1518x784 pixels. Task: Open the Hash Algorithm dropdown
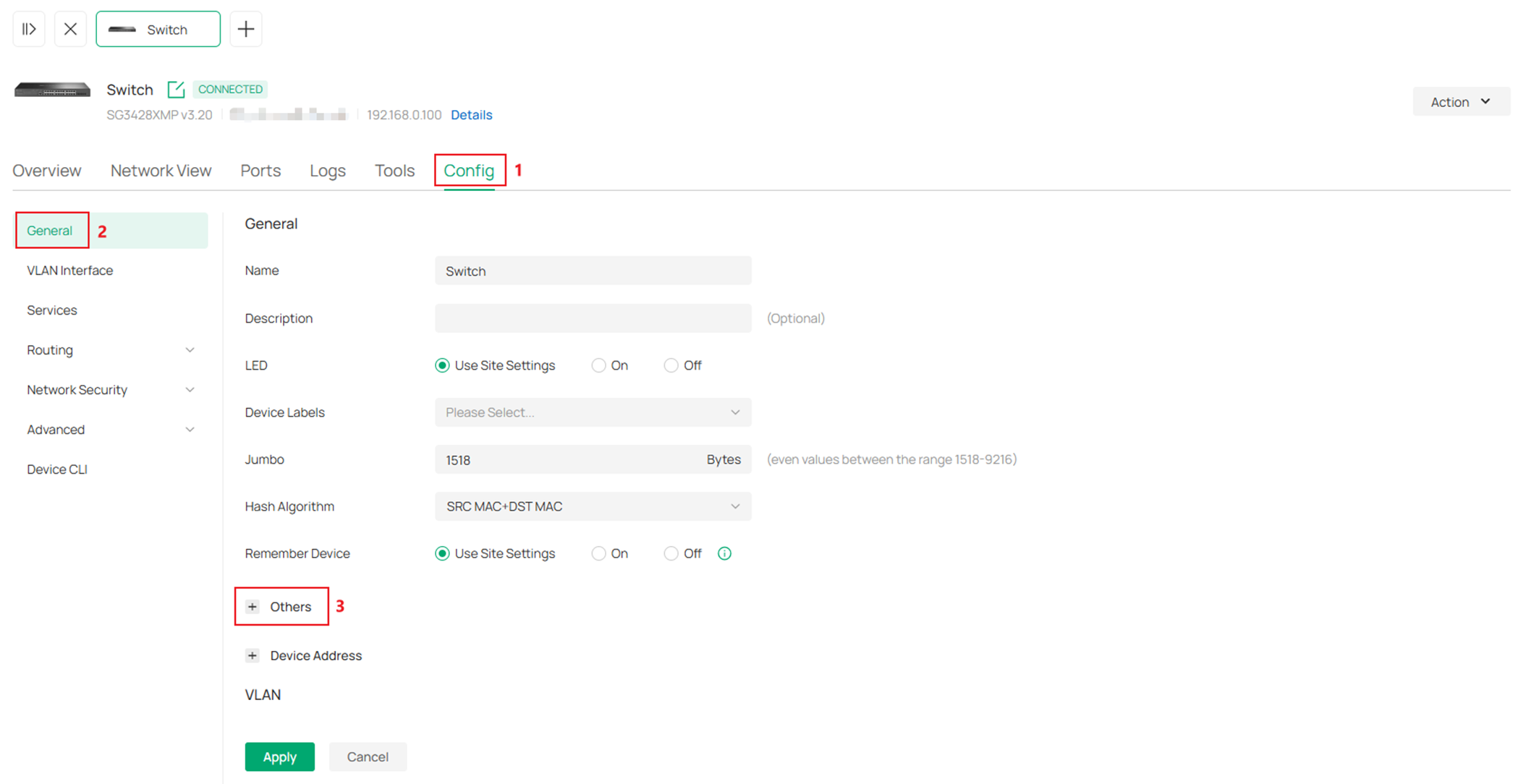[592, 506]
